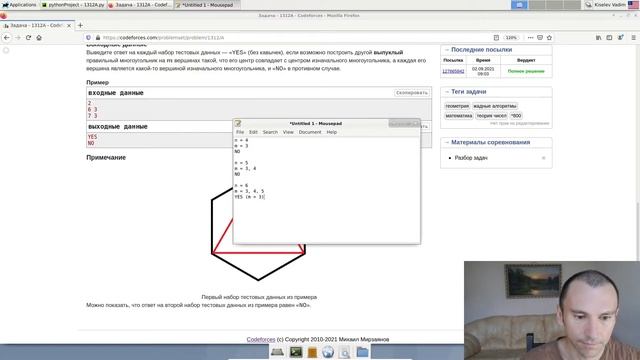This screenshot has height=360, width=640.
Task: Select the first workspace in the workspace switcher
Action: pos(519,5)
